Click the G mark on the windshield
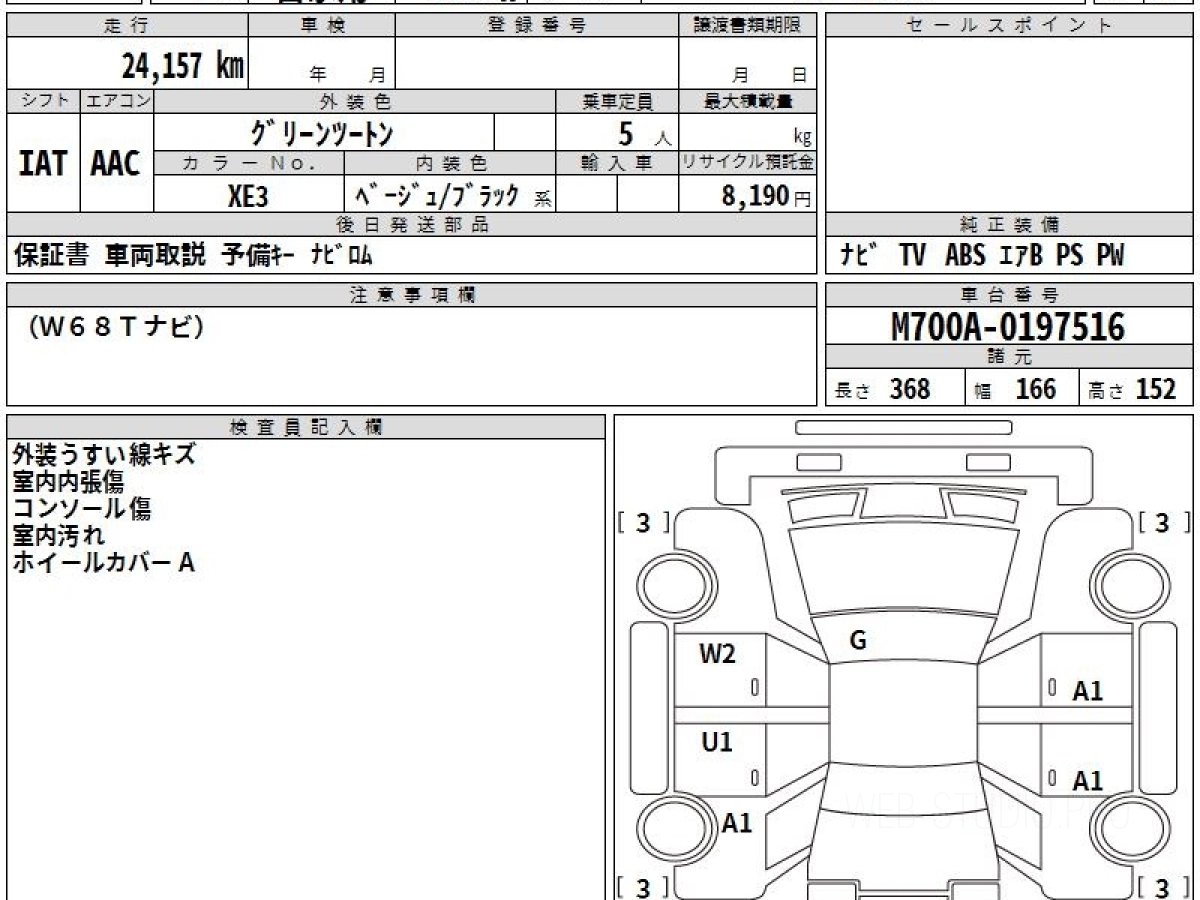 pyautogui.click(x=857, y=641)
